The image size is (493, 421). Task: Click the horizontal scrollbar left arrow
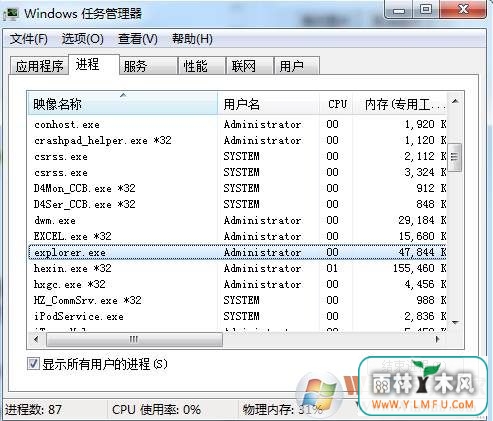(36, 340)
